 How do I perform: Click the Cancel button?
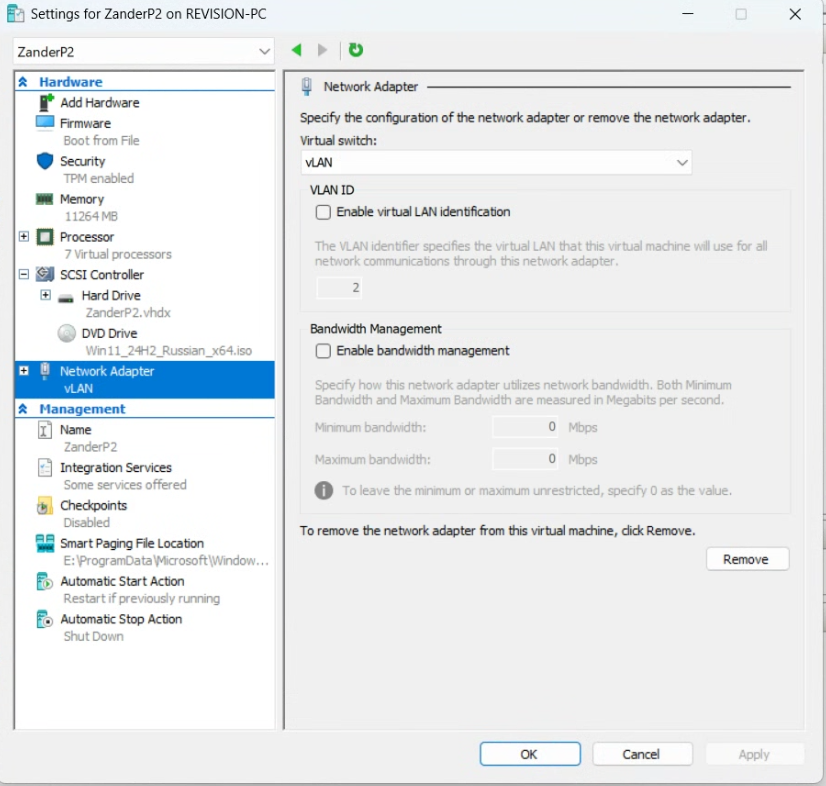click(642, 754)
